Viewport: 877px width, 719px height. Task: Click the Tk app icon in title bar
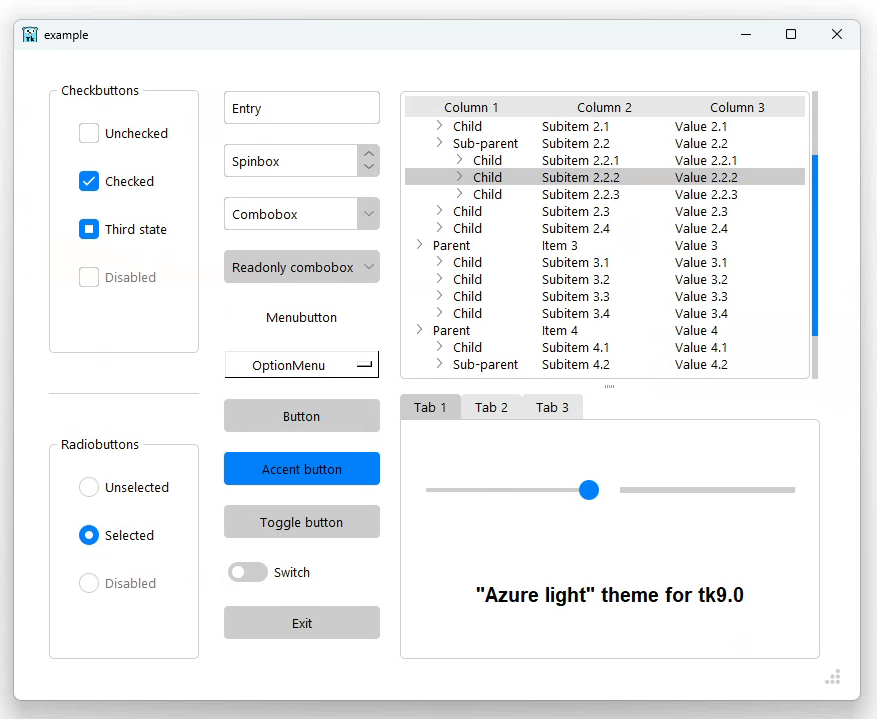[30, 35]
